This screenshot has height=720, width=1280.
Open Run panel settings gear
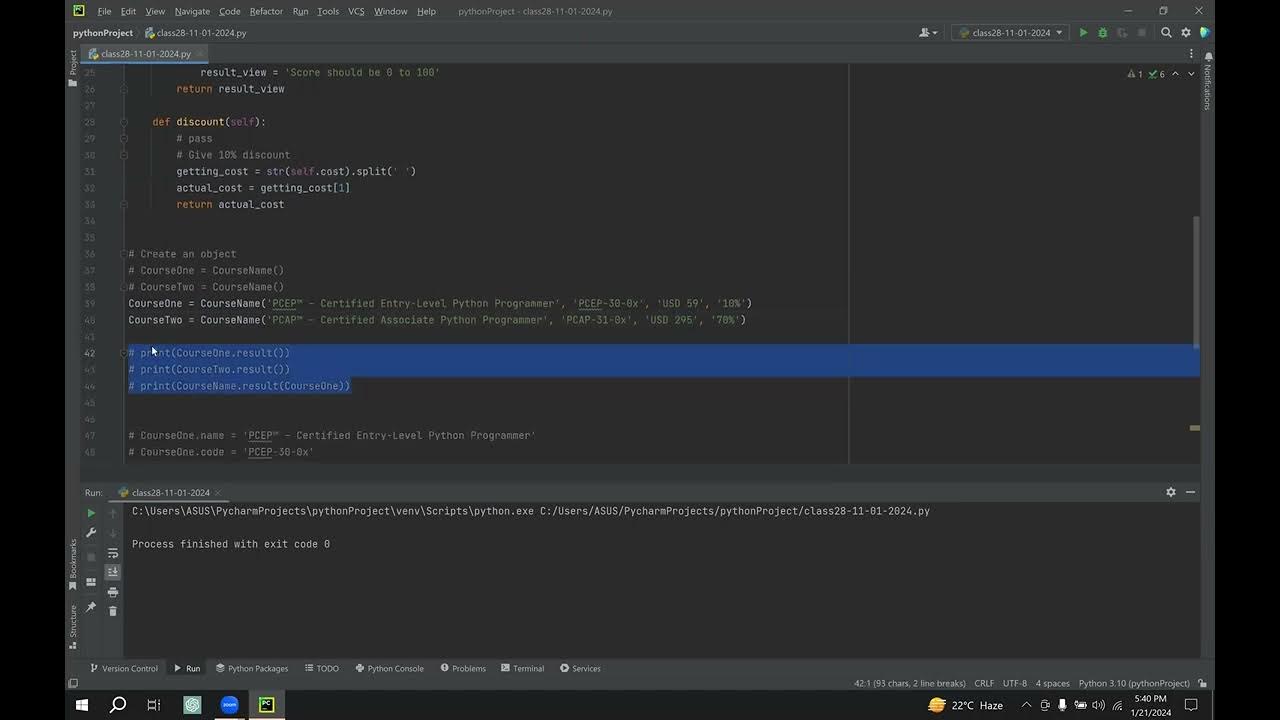[1171, 492]
